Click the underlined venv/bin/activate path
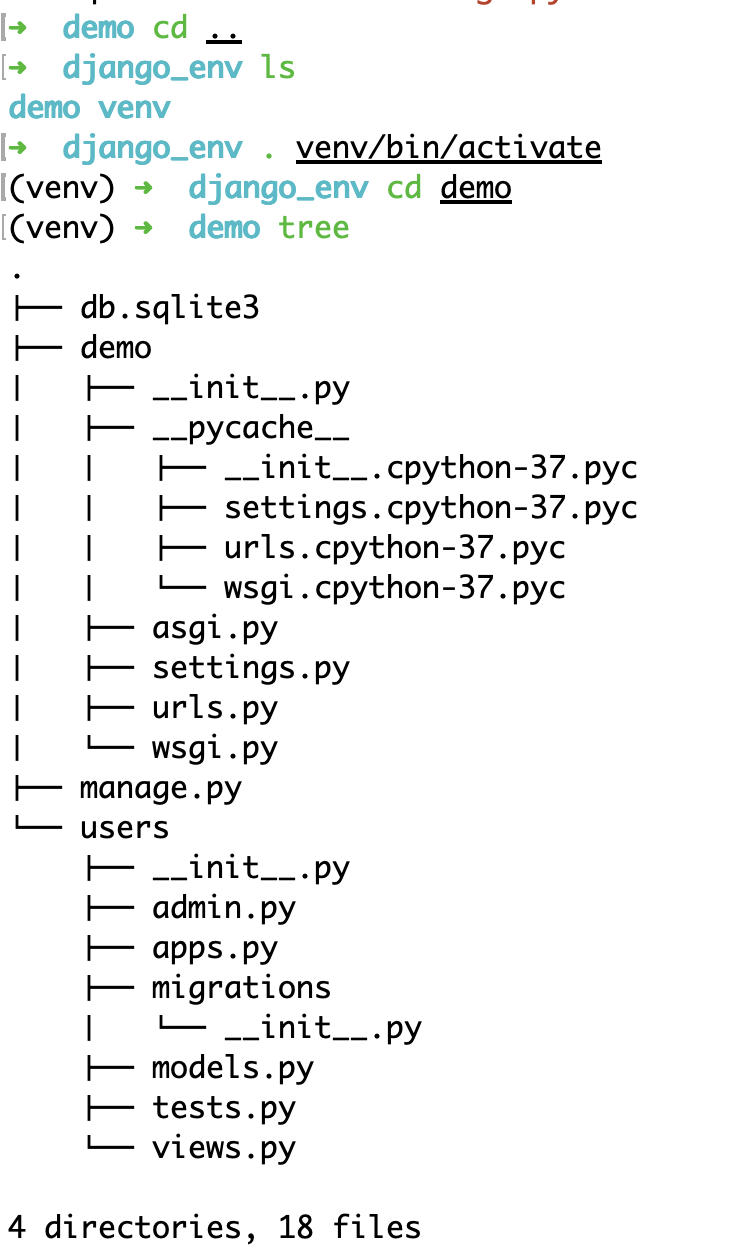 click(449, 149)
